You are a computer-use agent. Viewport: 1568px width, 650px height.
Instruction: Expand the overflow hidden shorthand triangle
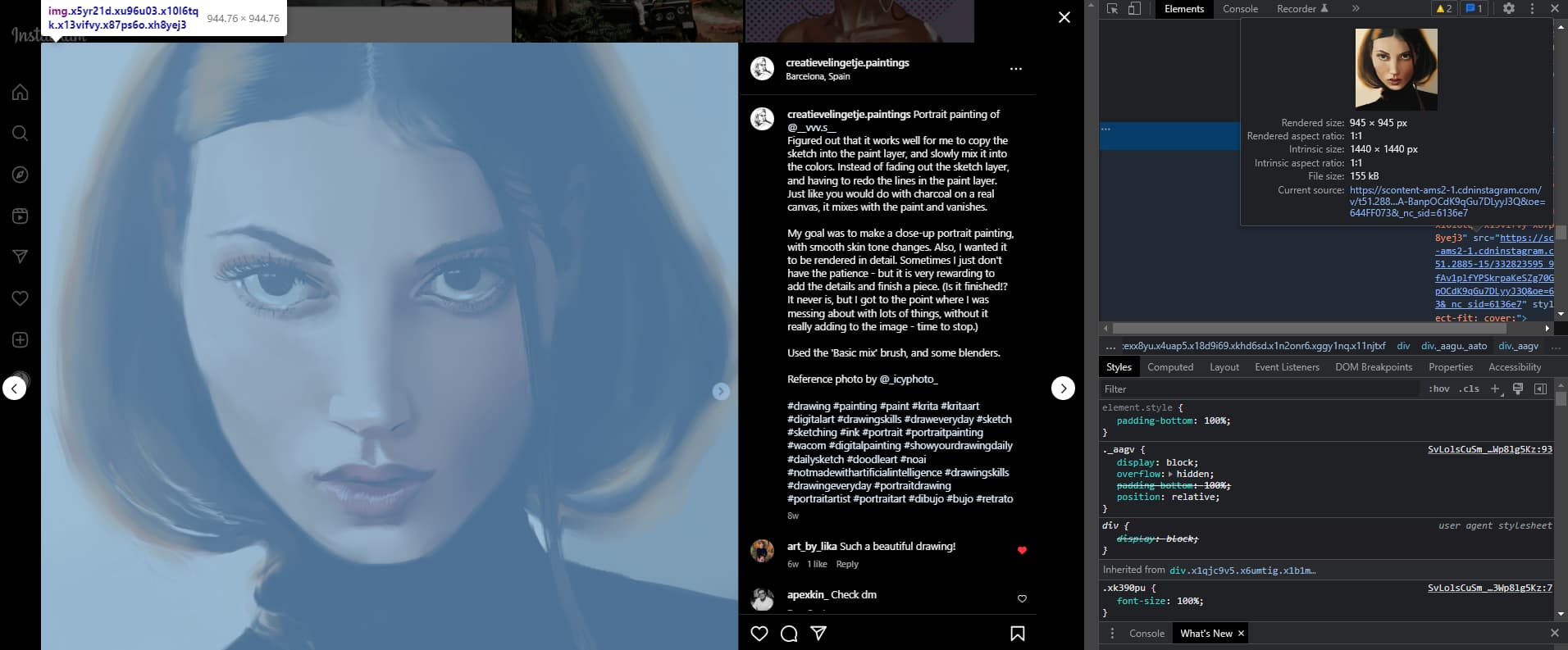pos(1170,475)
